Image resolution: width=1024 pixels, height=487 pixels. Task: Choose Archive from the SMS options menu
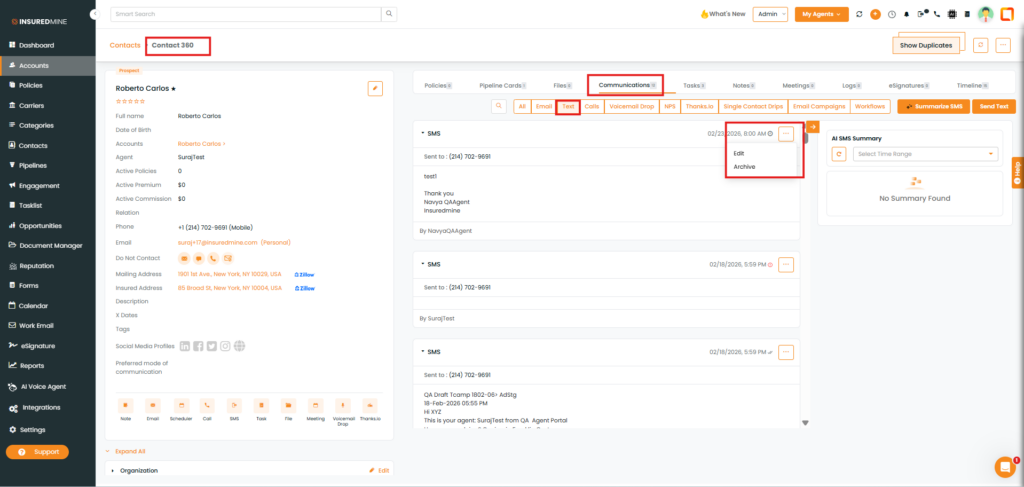pyautogui.click(x=744, y=167)
